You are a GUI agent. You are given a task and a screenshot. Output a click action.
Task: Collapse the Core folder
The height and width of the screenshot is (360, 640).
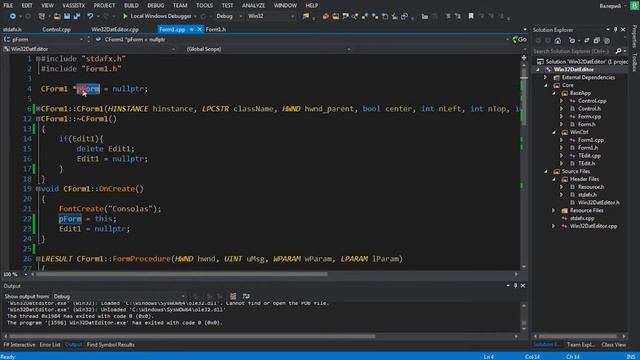point(545,85)
